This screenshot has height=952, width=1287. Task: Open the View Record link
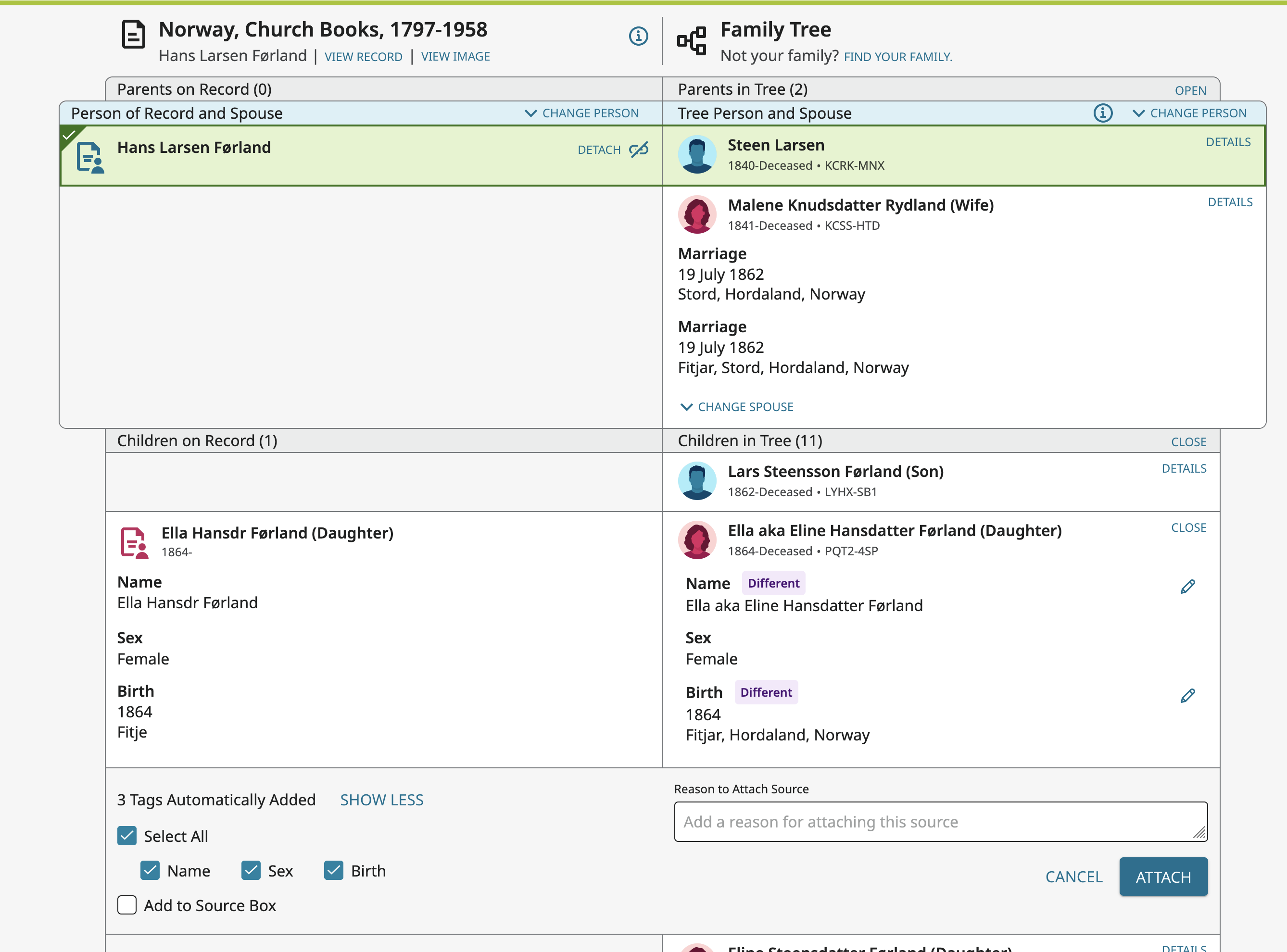tap(363, 56)
